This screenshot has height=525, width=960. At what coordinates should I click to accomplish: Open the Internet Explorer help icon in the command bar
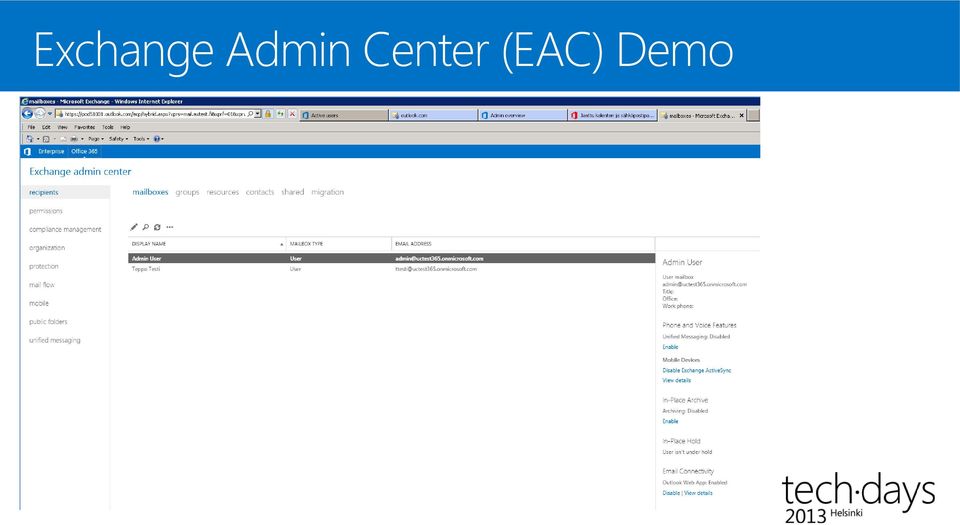[157, 139]
